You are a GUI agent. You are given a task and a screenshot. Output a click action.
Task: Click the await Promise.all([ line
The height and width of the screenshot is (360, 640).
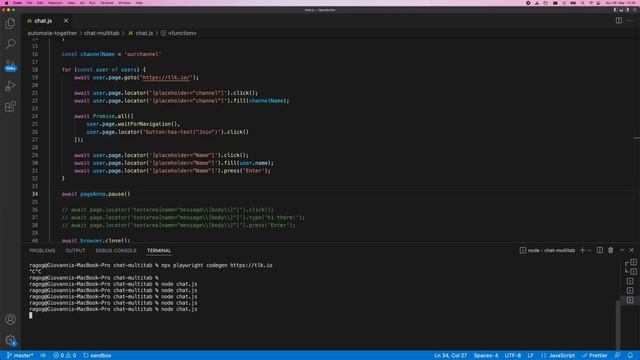point(104,116)
